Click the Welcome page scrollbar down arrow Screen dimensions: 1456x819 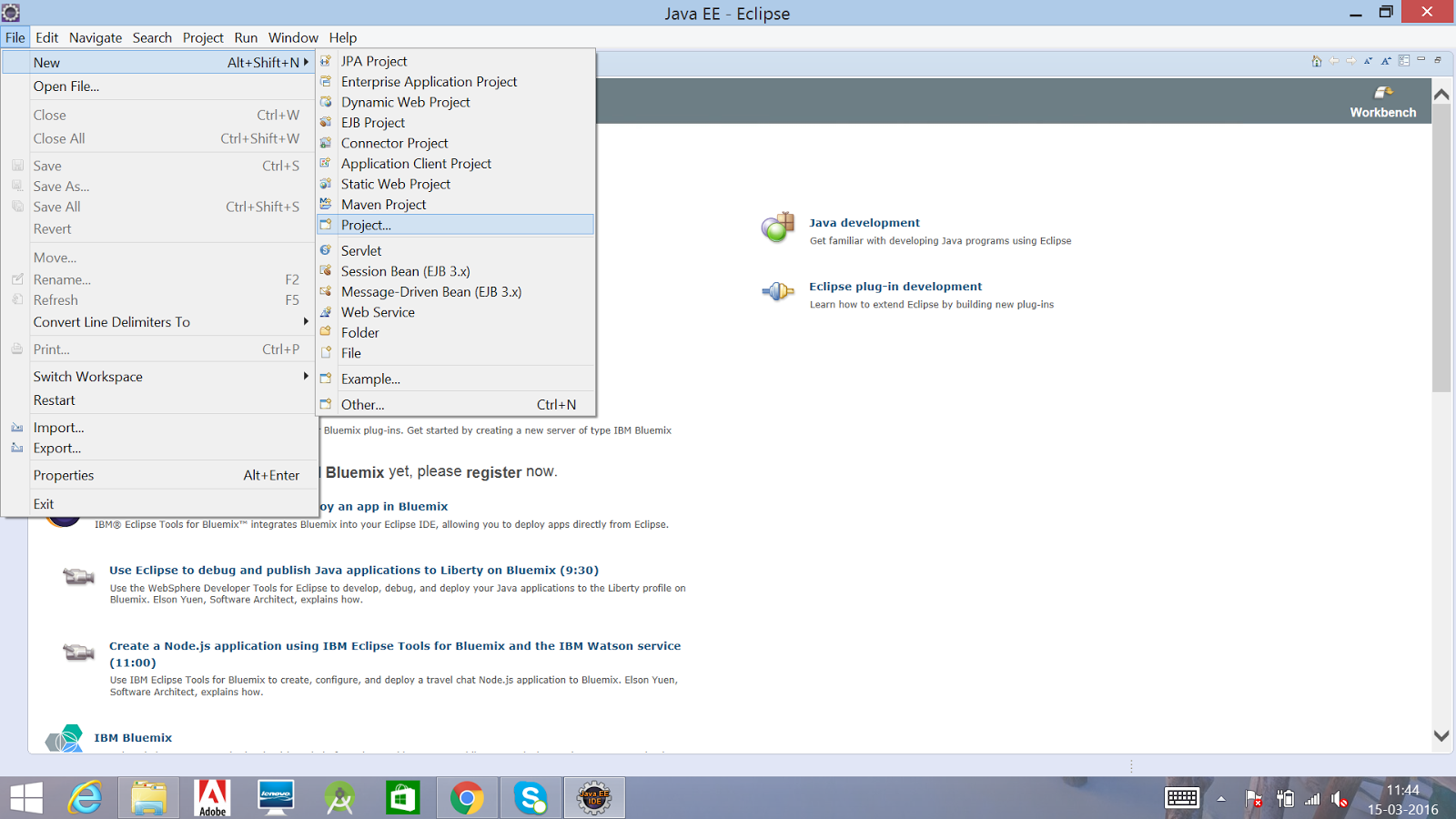tap(1441, 735)
